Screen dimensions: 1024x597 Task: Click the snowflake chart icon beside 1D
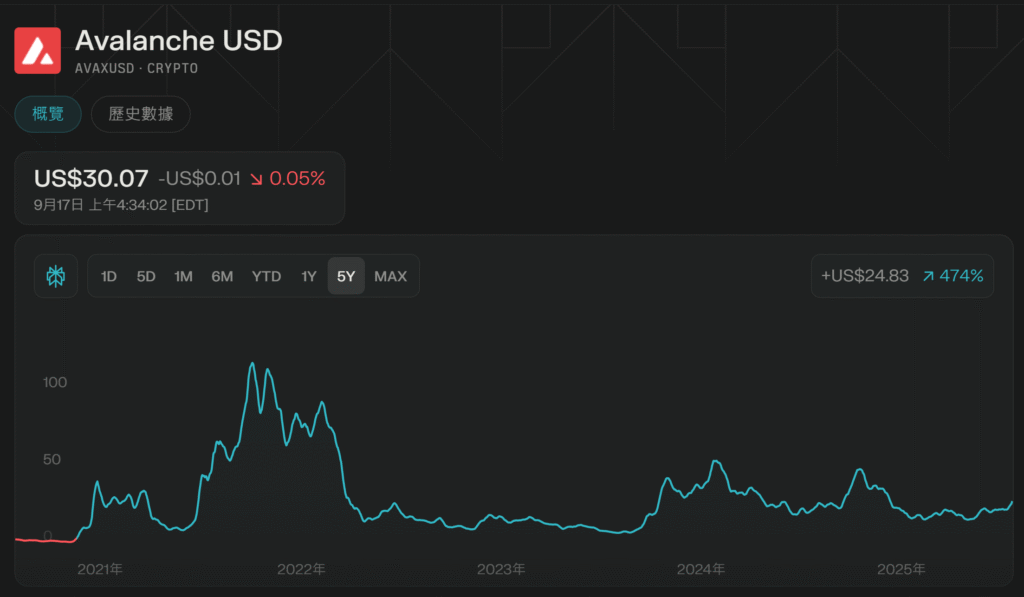click(56, 276)
